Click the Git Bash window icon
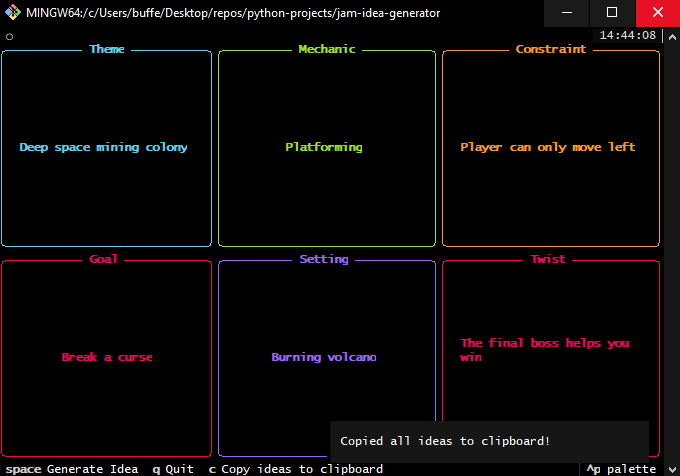The height and width of the screenshot is (476, 680). (13, 13)
